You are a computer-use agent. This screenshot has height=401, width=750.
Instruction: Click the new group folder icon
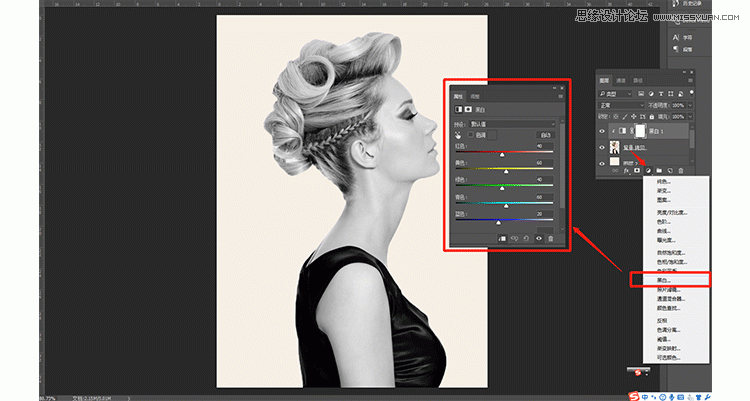point(658,171)
